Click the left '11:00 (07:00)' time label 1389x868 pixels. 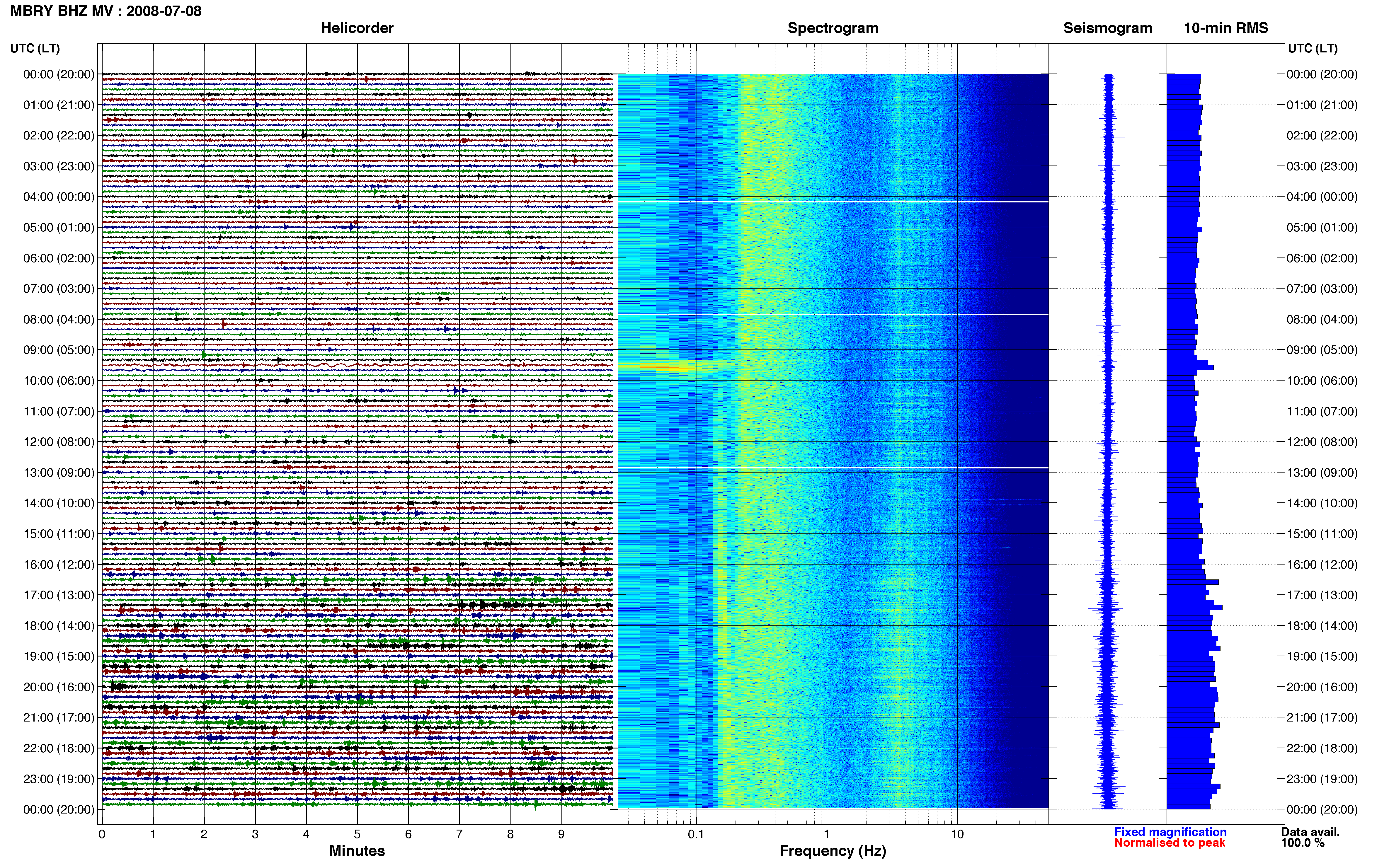click(x=59, y=411)
